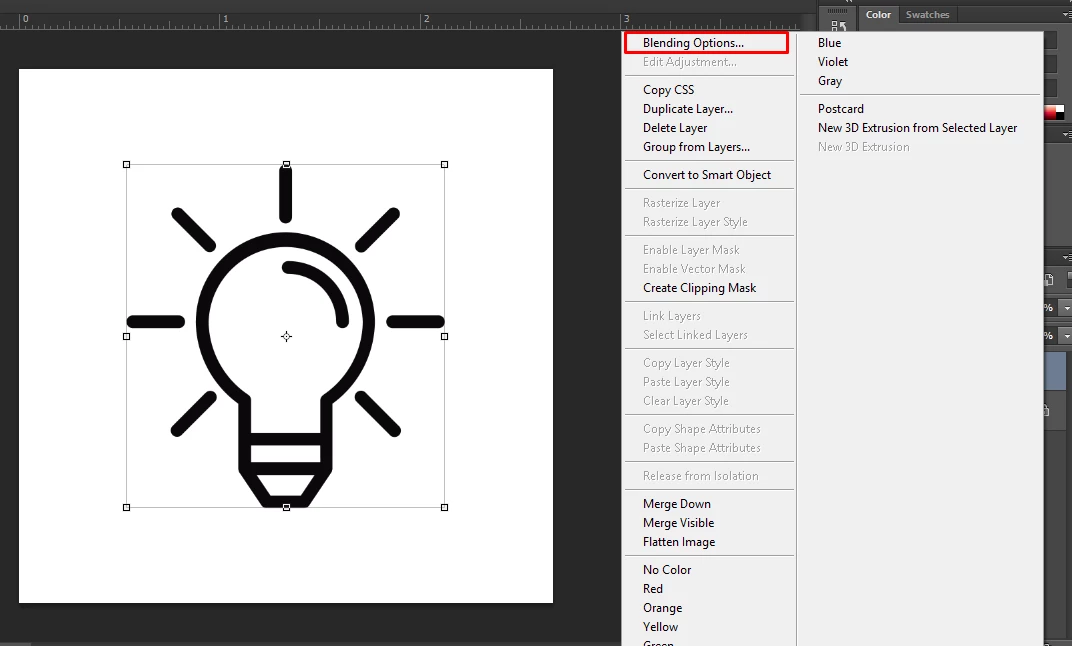Choose Create Clipping Mask

click(x=699, y=288)
